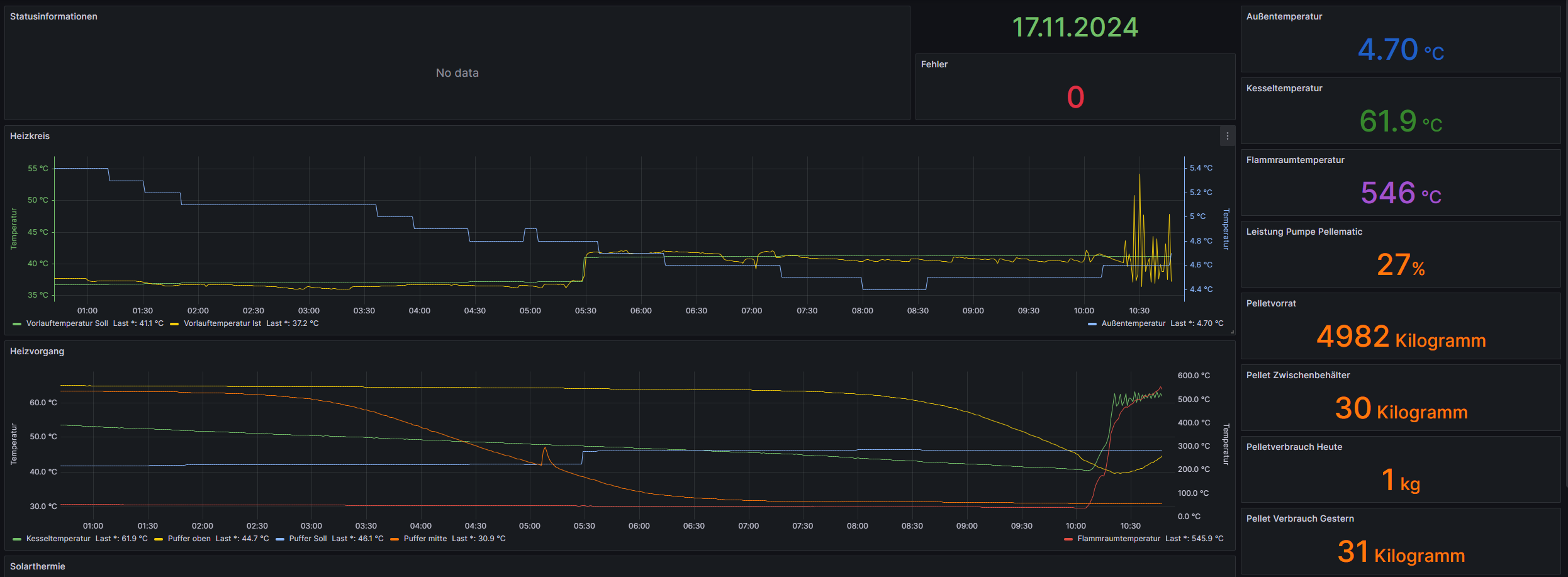Click the Pelletvorrat panel title
The image size is (1568, 577).
pyautogui.click(x=1271, y=303)
